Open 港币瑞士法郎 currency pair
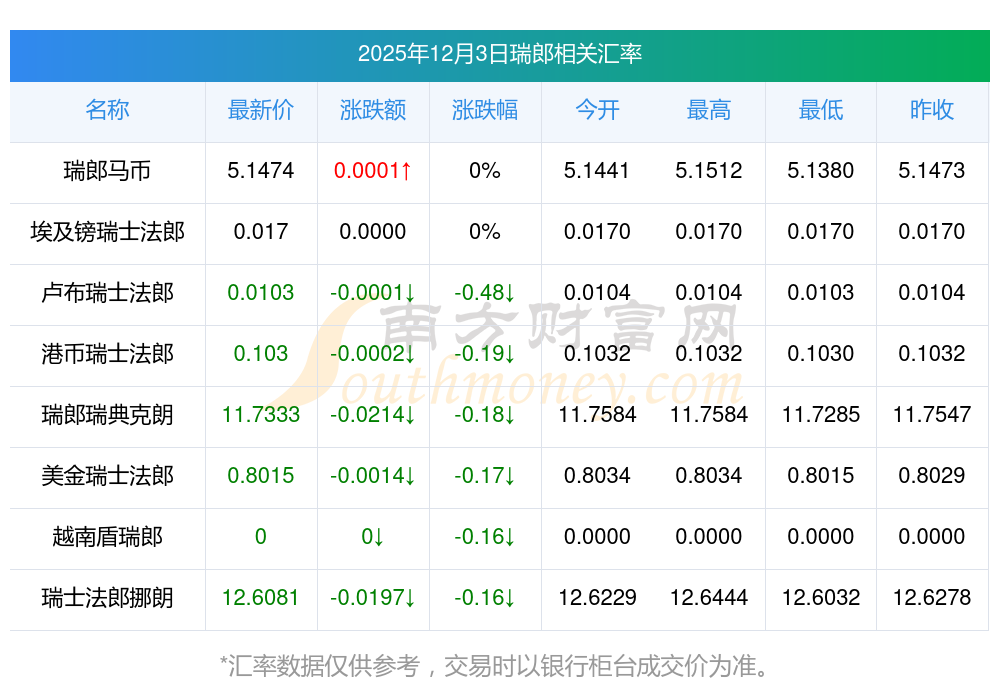Screen dimensions: 1000x697 (107, 354)
